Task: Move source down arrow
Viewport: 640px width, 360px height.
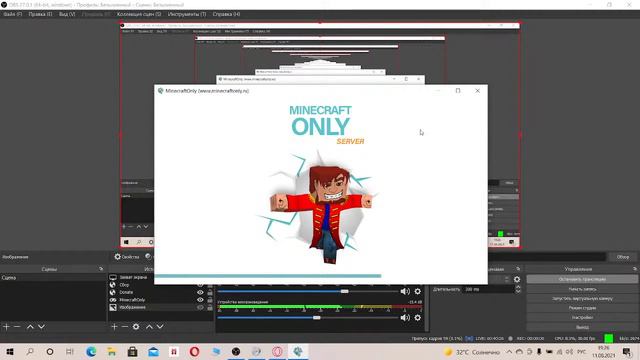Action: click(x=160, y=327)
